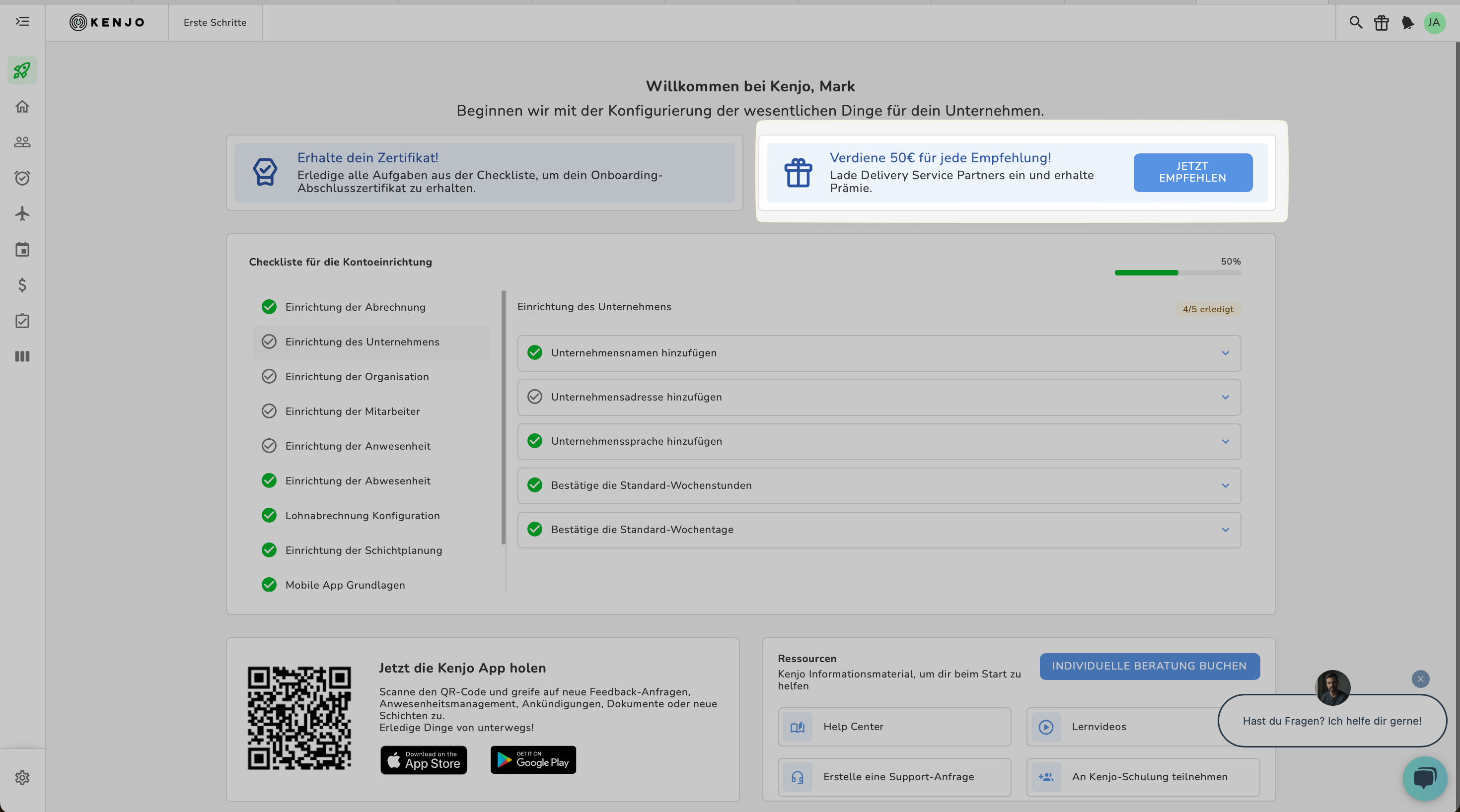
Task: Click INDIVIDUELLE BERATUNG BUCHEN button
Action: [1149, 666]
